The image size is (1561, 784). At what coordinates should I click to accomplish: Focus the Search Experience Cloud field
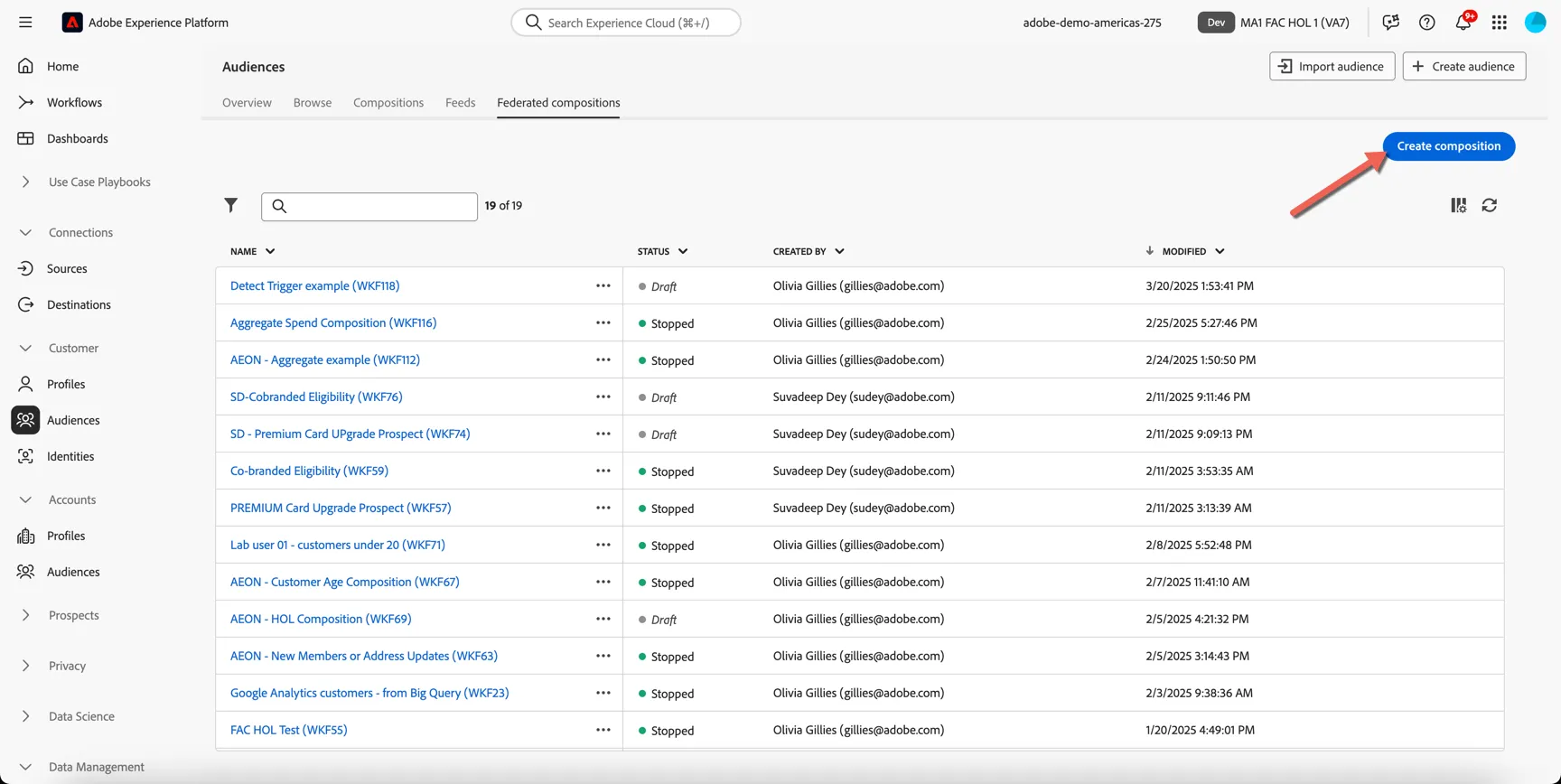pyautogui.click(x=626, y=23)
